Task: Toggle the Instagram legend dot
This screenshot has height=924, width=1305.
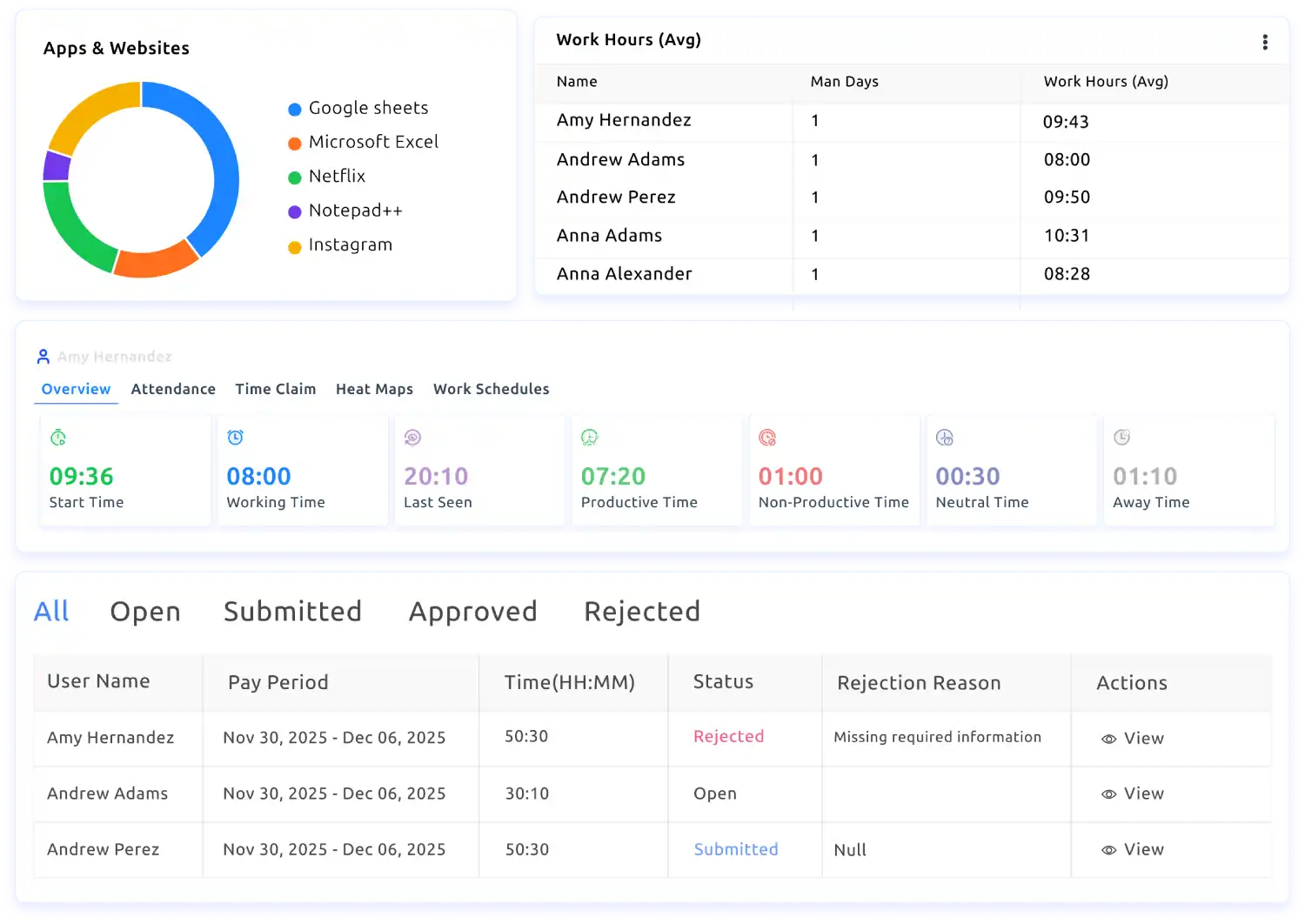Action: pyautogui.click(x=294, y=244)
